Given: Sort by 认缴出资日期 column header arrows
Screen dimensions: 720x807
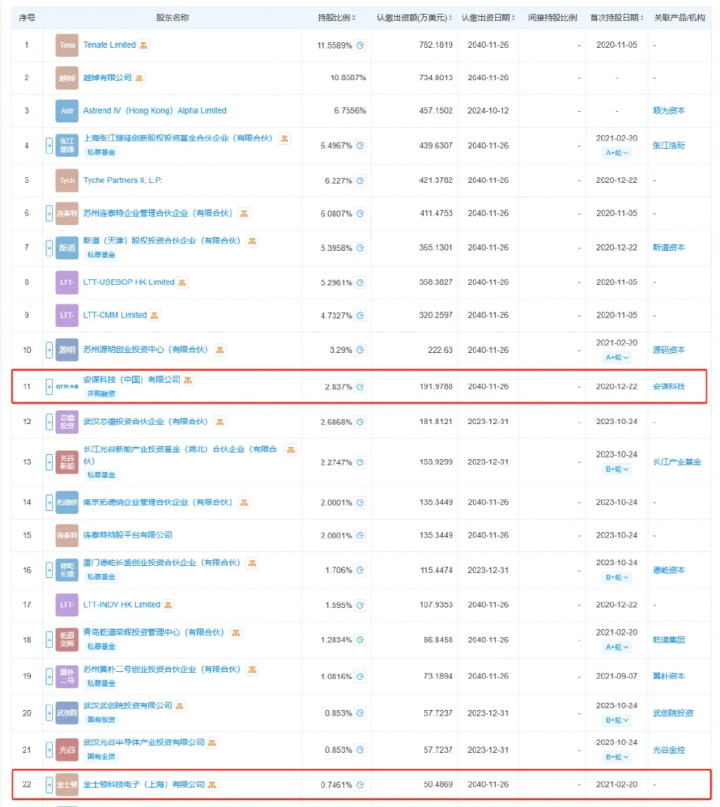Looking at the screenshot, I should tap(514, 18).
